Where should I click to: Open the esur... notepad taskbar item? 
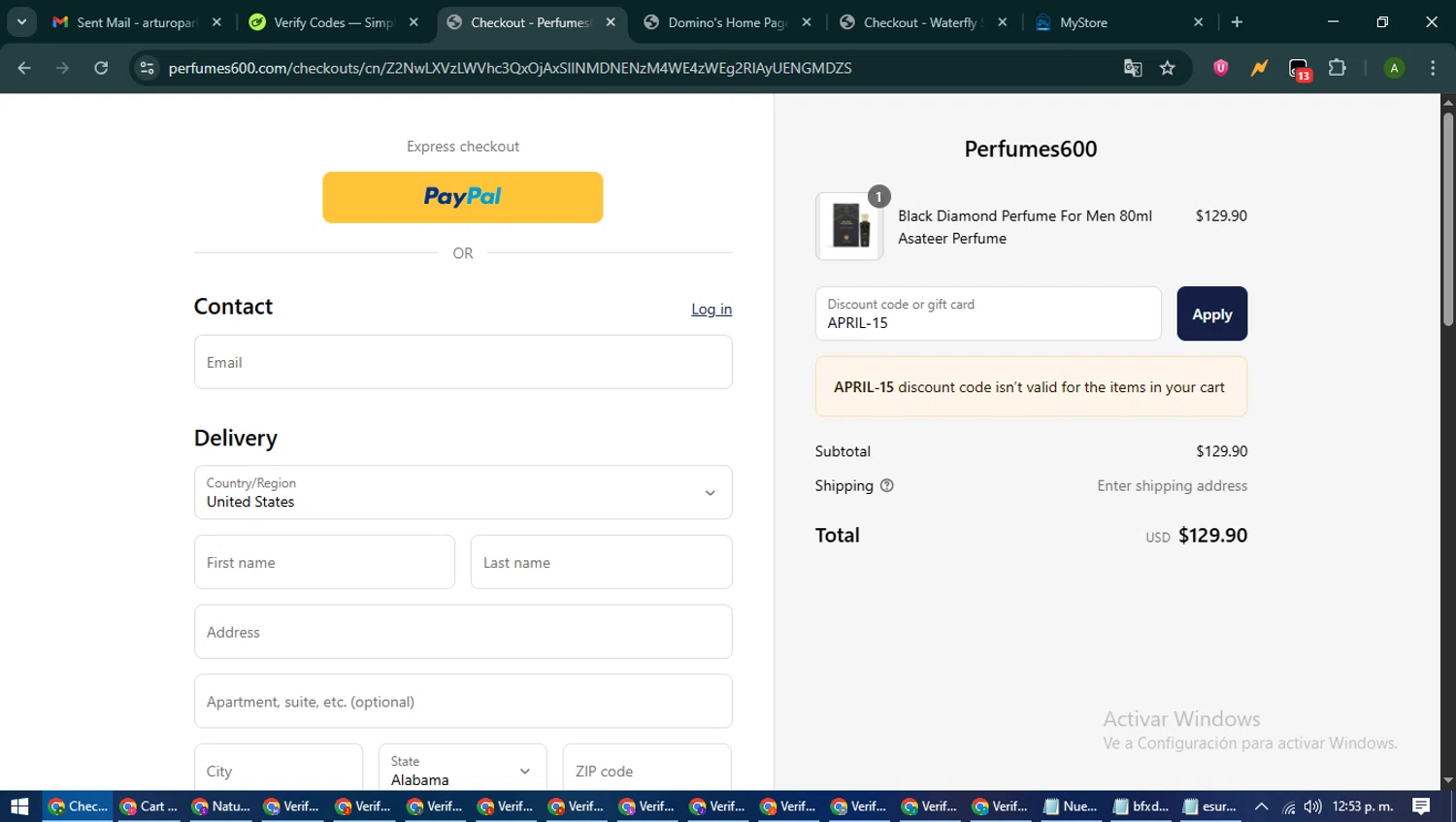[1211, 806]
